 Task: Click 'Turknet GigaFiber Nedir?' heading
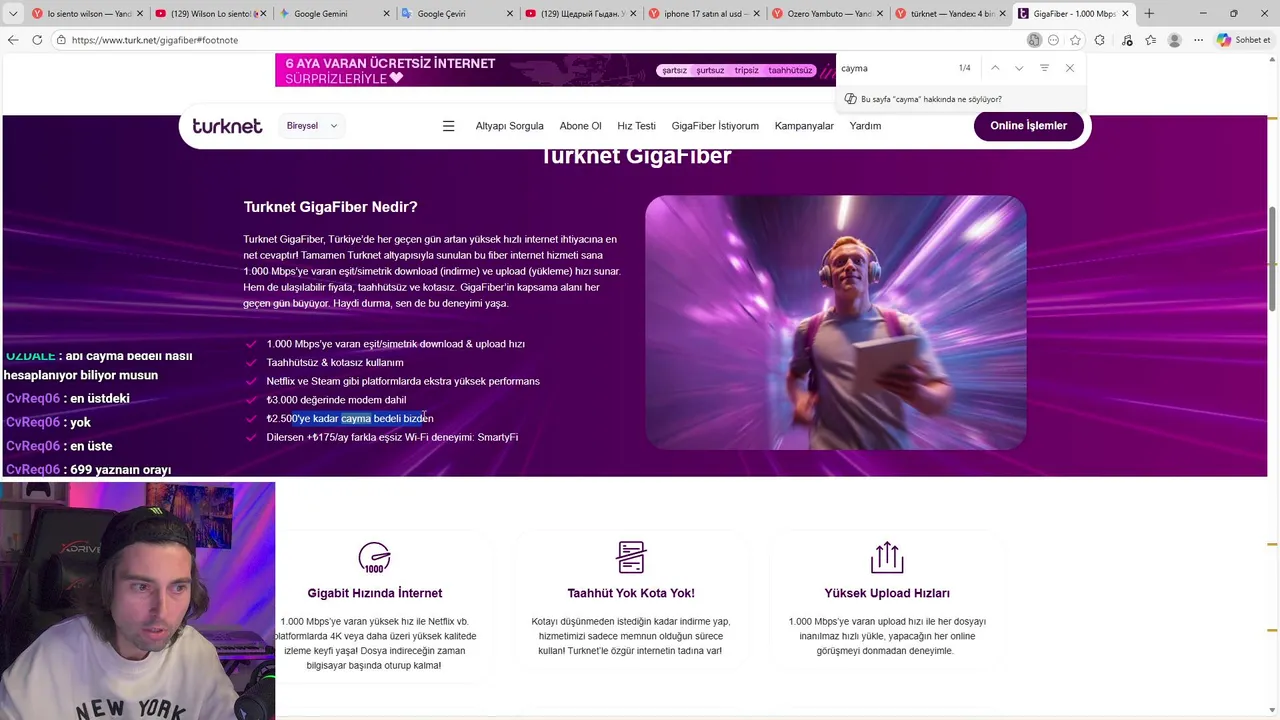[x=330, y=207]
